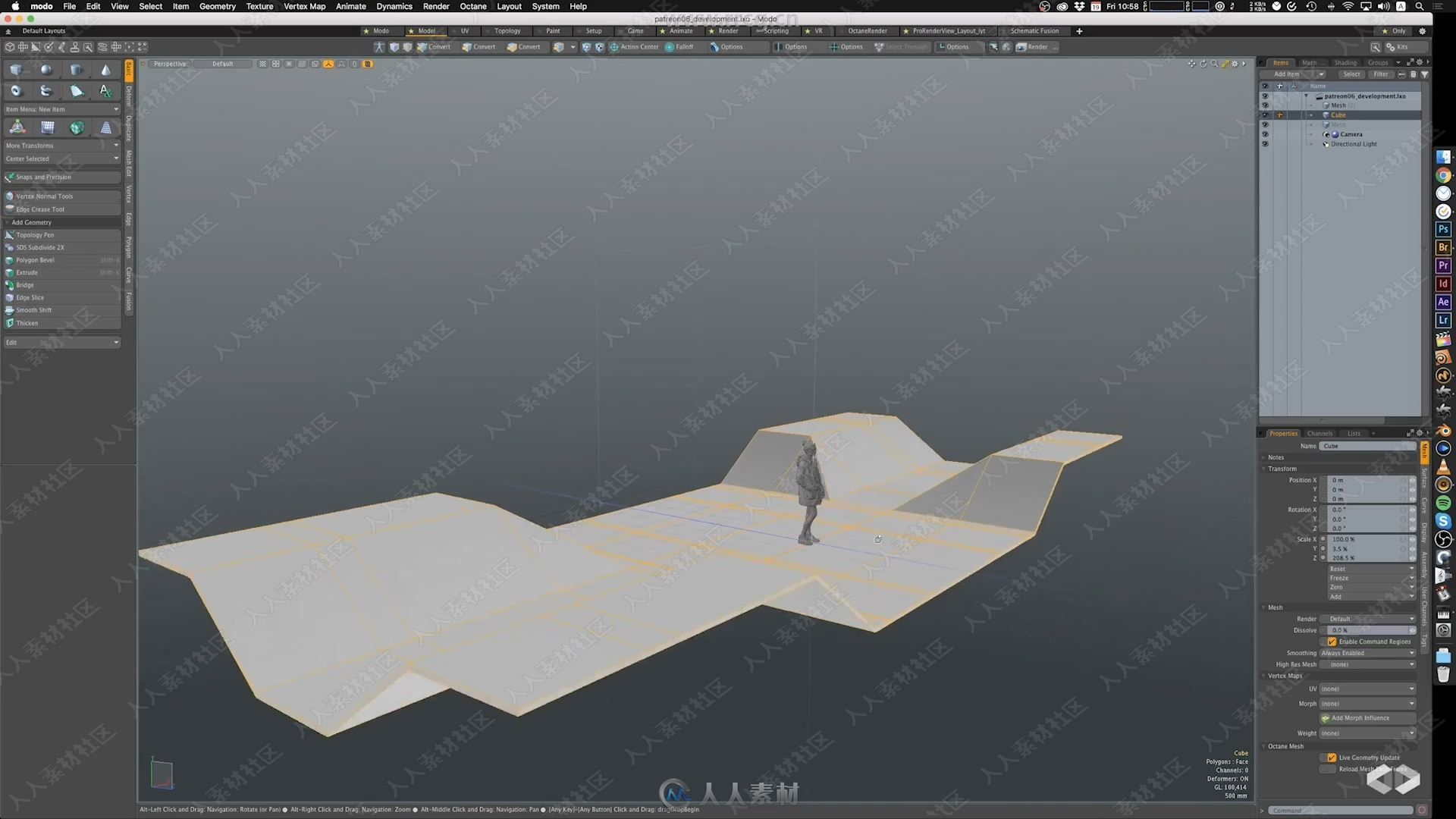Select the Polygon Bevel tool

click(x=35, y=260)
